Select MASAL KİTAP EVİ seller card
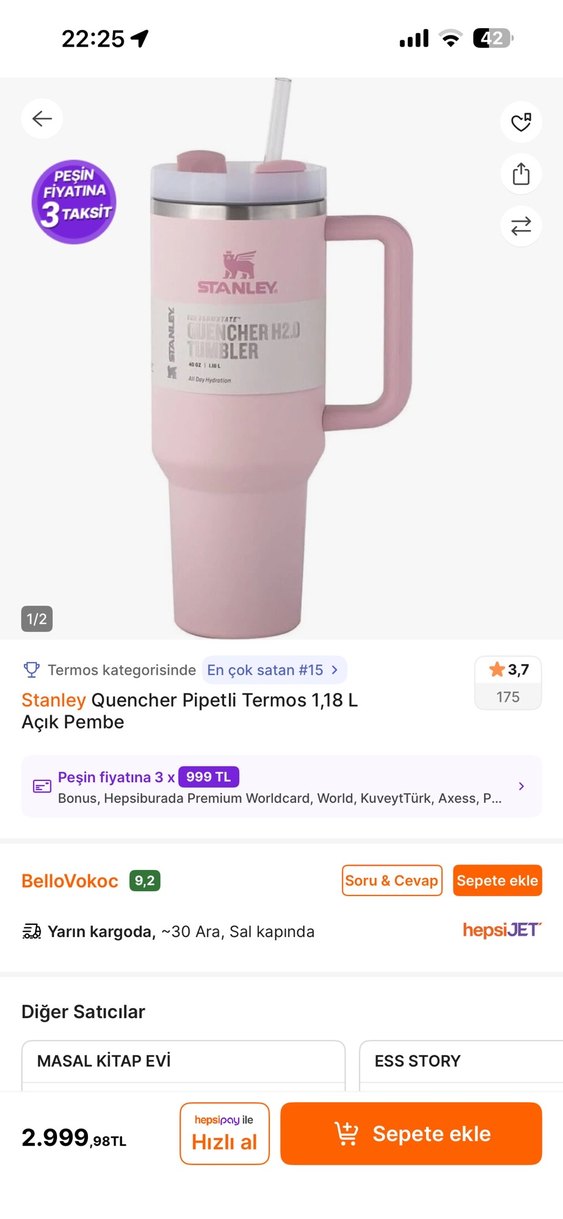The width and height of the screenshot is (563, 1219). pyautogui.click(x=184, y=1066)
